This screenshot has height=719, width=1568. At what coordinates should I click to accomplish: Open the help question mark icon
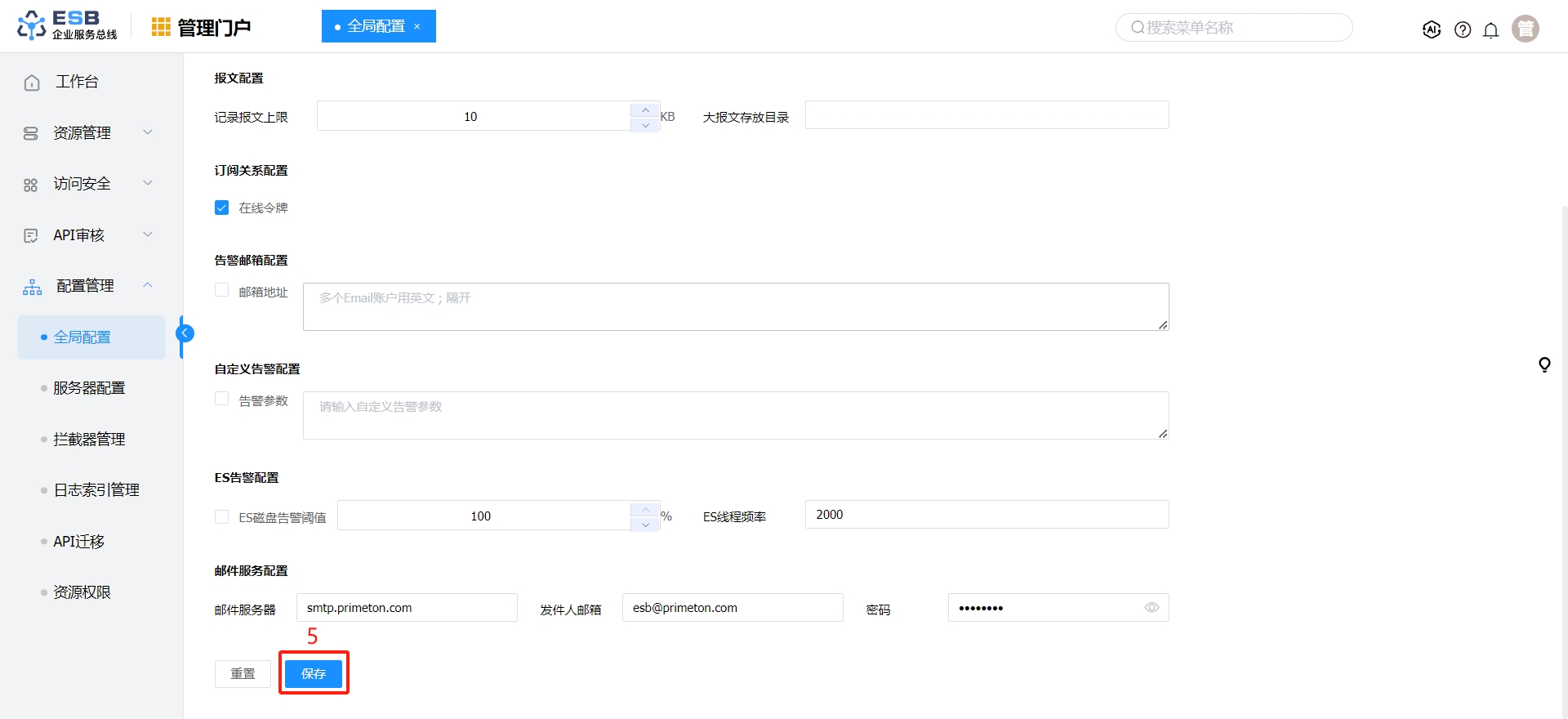(x=1463, y=30)
